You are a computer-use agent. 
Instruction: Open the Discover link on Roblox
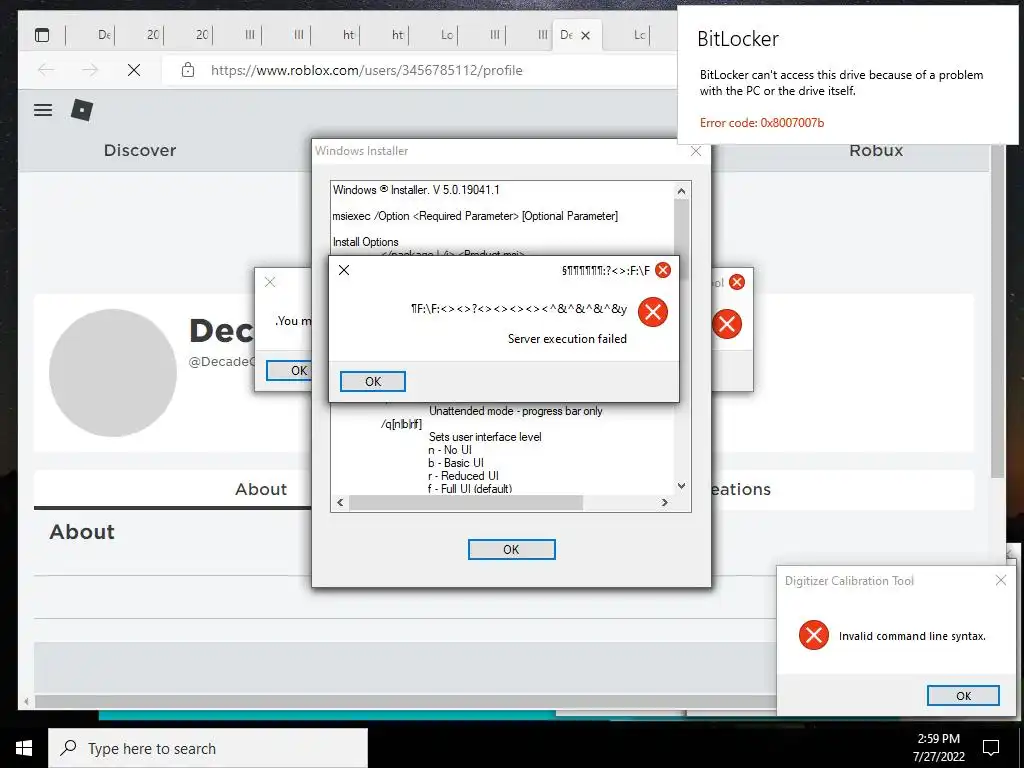click(140, 150)
